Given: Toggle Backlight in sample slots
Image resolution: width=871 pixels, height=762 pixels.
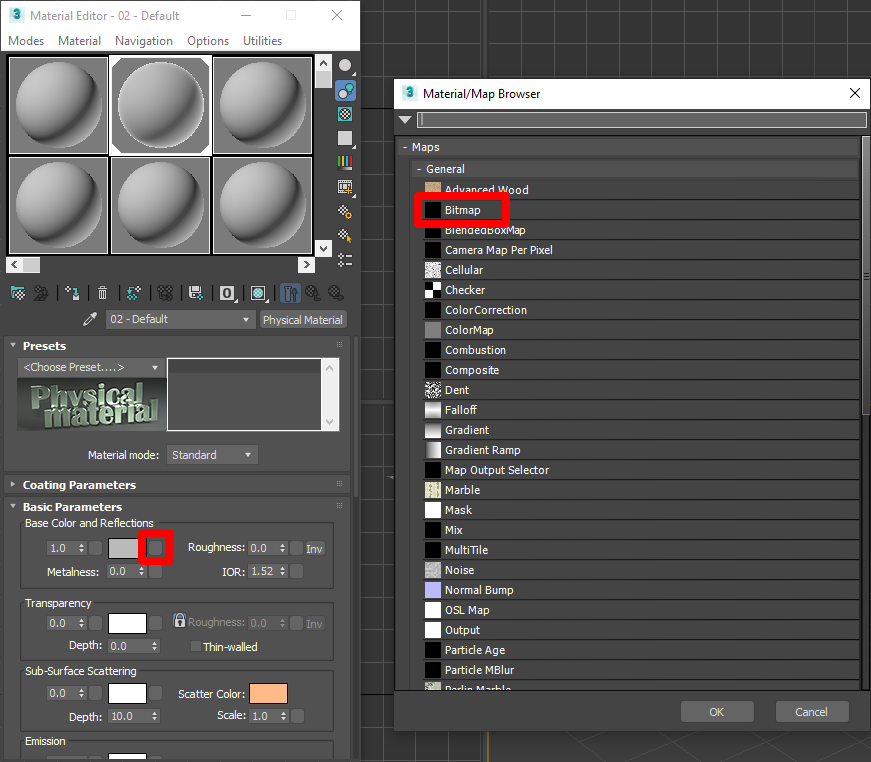Looking at the screenshot, I should pyautogui.click(x=345, y=90).
